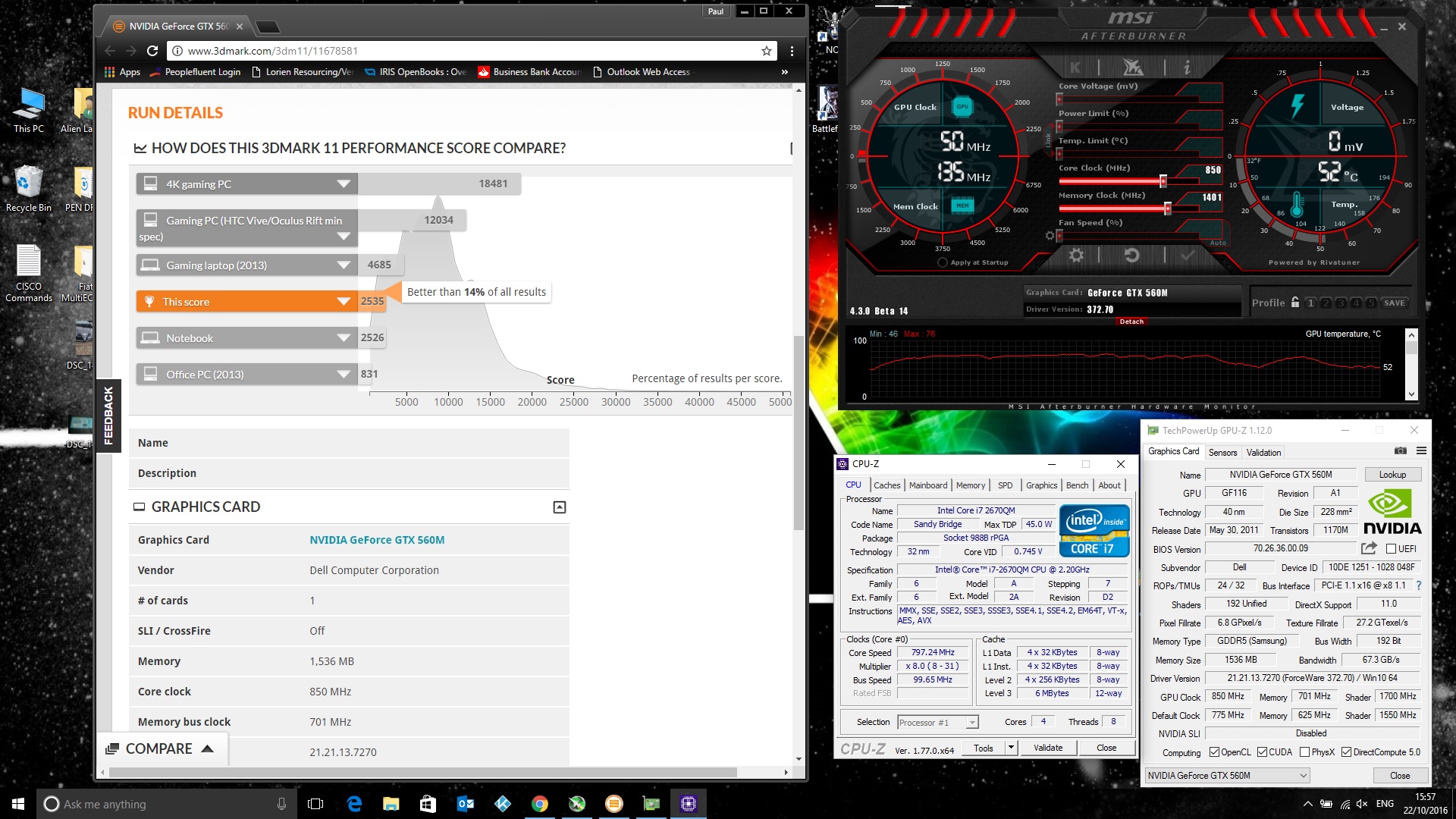
Task: Open Afterburner settings gear icon
Action: pyautogui.click(x=1076, y=256)
